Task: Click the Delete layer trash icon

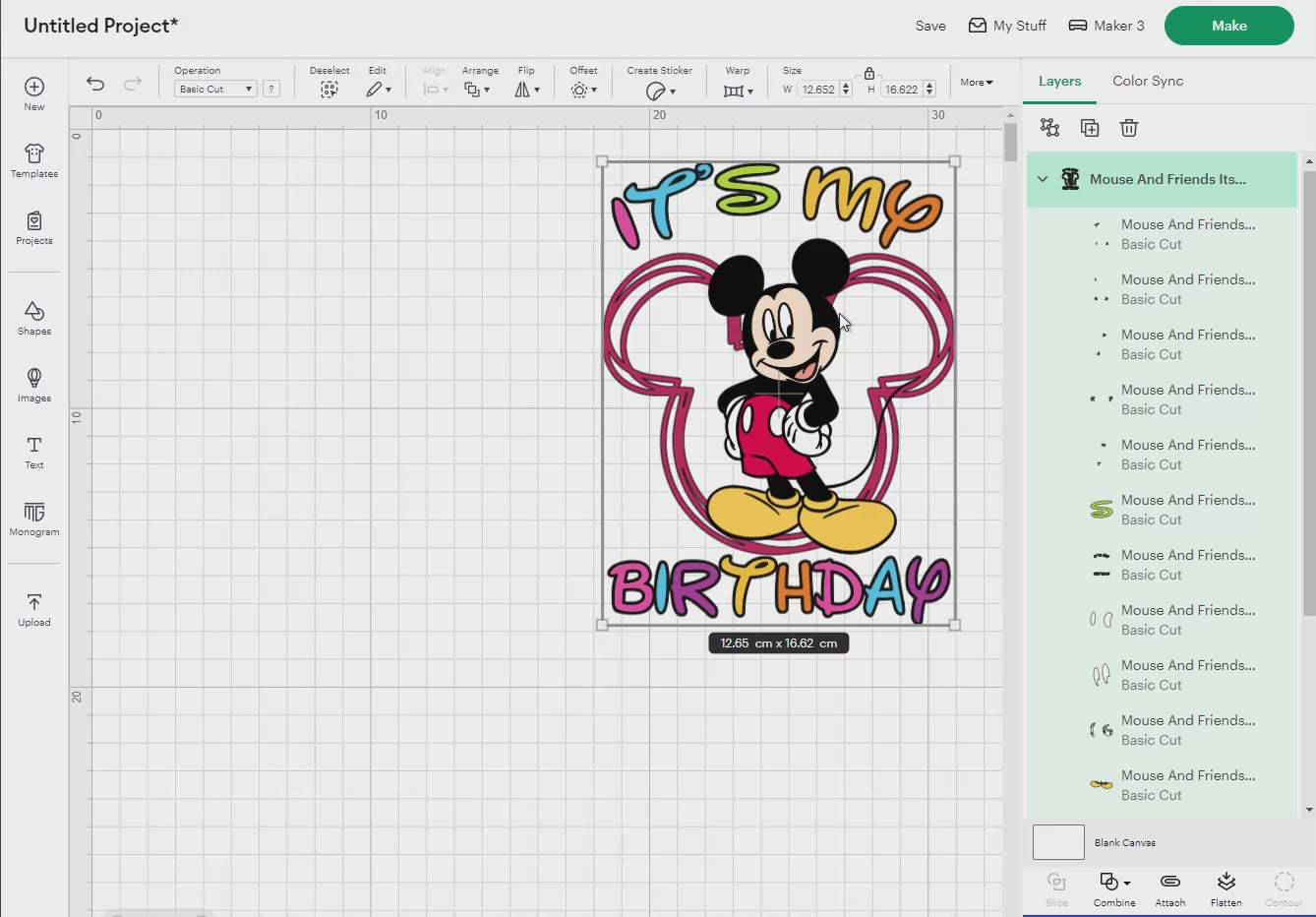Action: tap(1129, 128)
